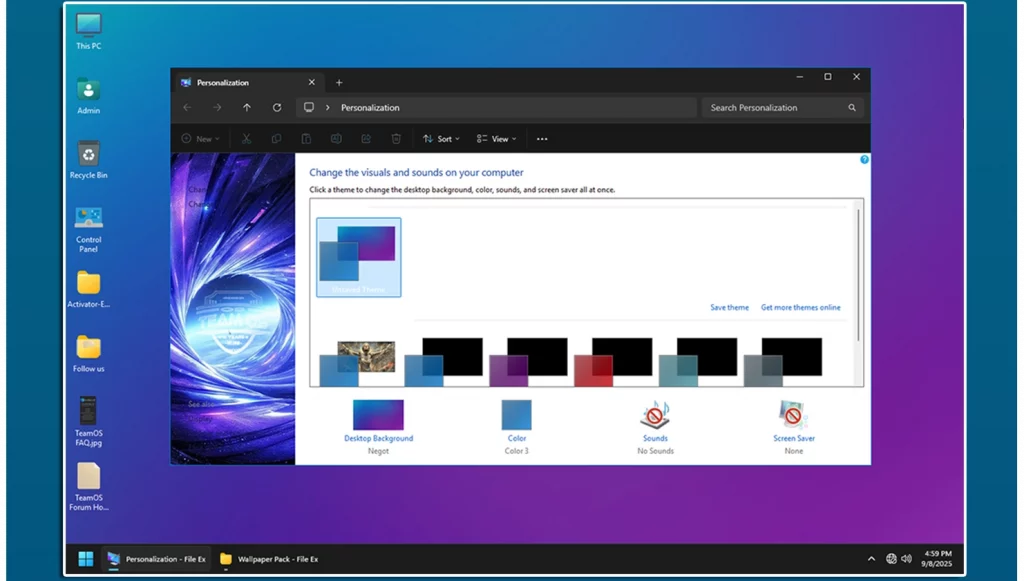Screen dimensions: 1024x581
Task: Click the blue help question mark icon
Action: coord(864,159)
